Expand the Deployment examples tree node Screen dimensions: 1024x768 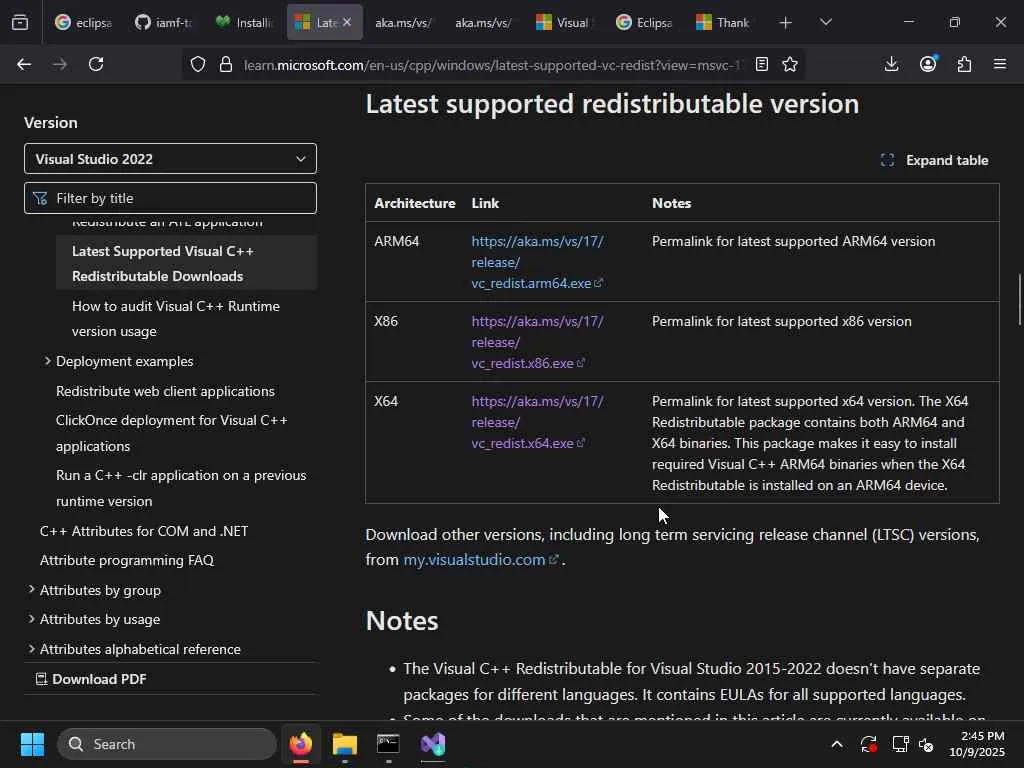click(47, 361)
